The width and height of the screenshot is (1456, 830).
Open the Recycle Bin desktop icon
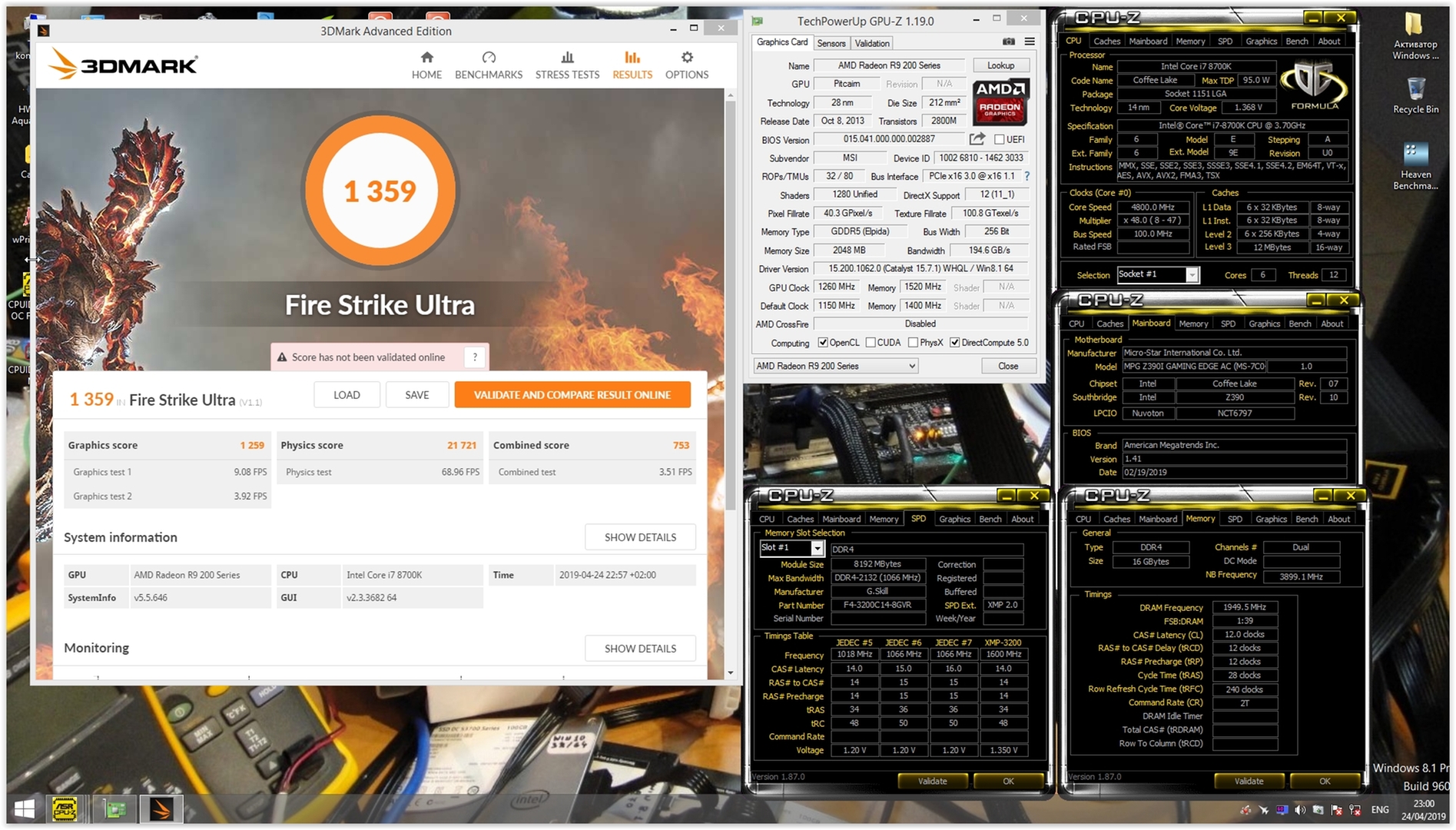click(1415, 95)
